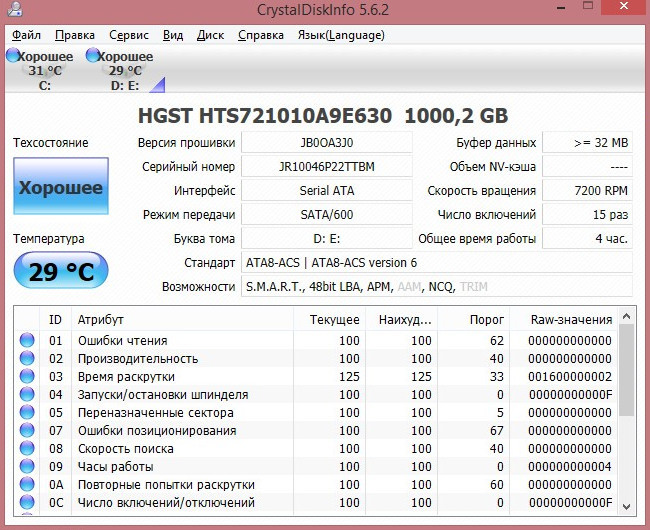Maximize the CrystalDiskInfo window
The width and height of the screenshot is (650, 530).
click(588, 6)
